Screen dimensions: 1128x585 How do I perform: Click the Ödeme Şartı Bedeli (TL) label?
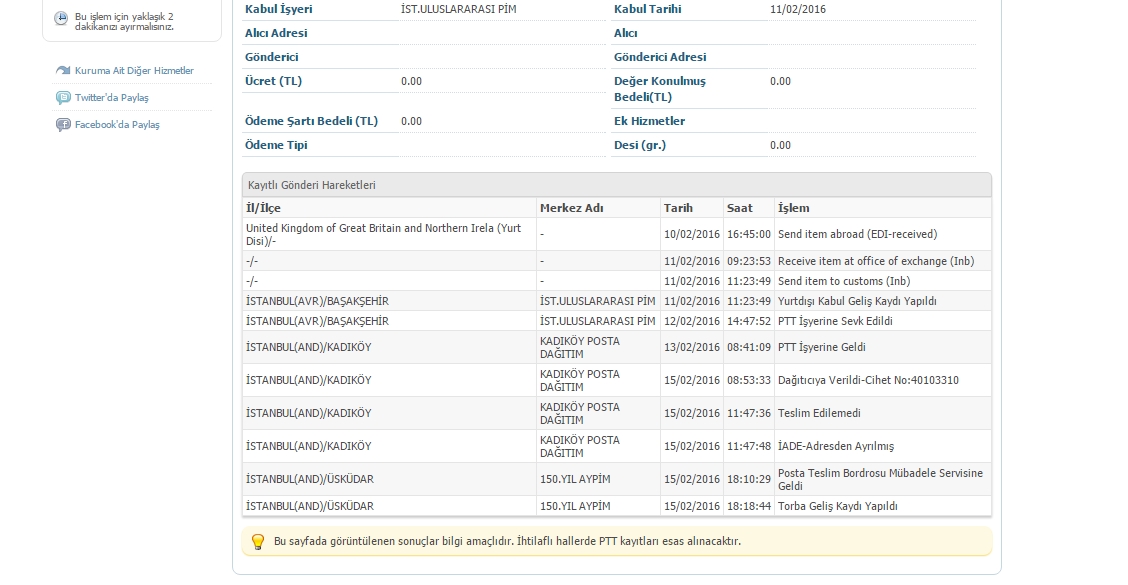(311, 121)
